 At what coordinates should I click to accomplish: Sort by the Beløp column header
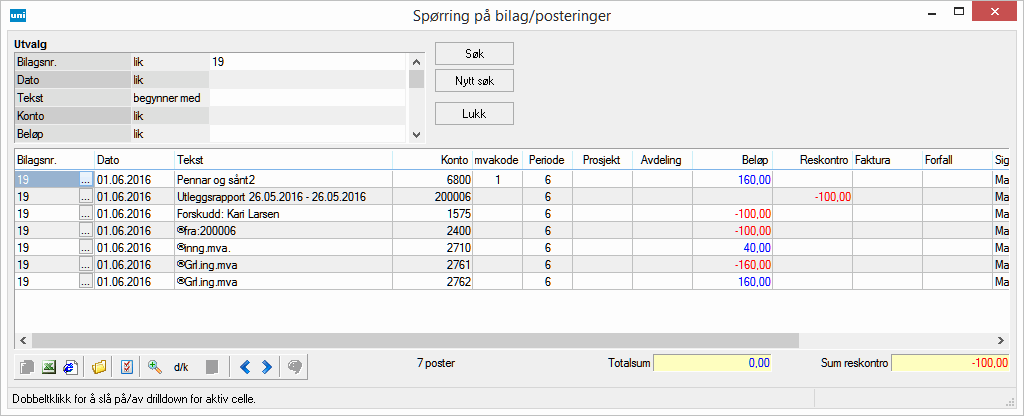[x=752, y=160]
